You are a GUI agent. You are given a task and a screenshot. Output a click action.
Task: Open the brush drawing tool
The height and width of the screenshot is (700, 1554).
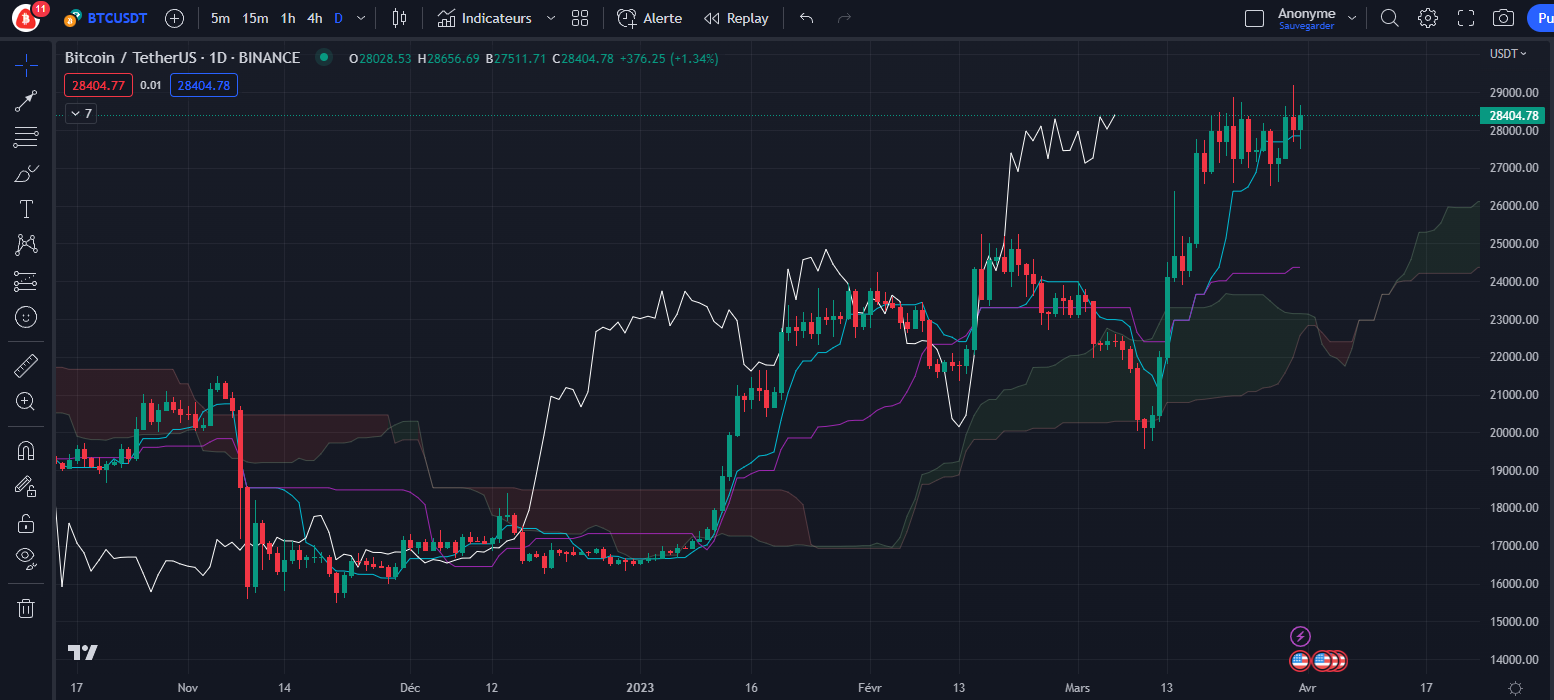coord(25,172)
